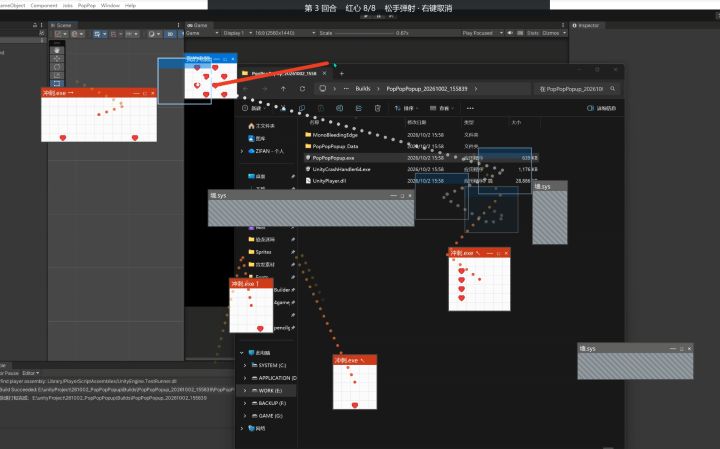Click the Cut icon in Explorer toolbar

283,108
